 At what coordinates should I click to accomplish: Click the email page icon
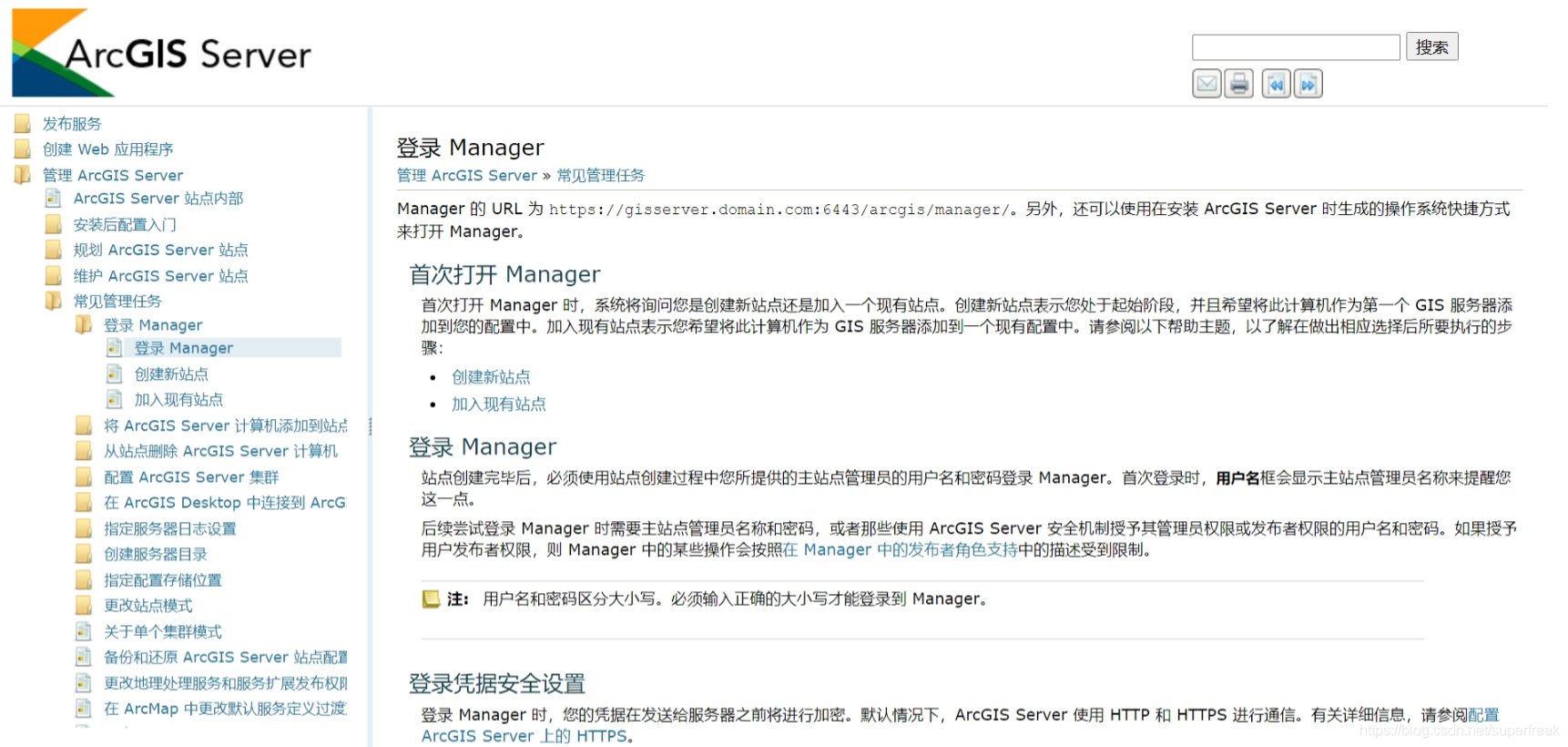[1207, 84]
